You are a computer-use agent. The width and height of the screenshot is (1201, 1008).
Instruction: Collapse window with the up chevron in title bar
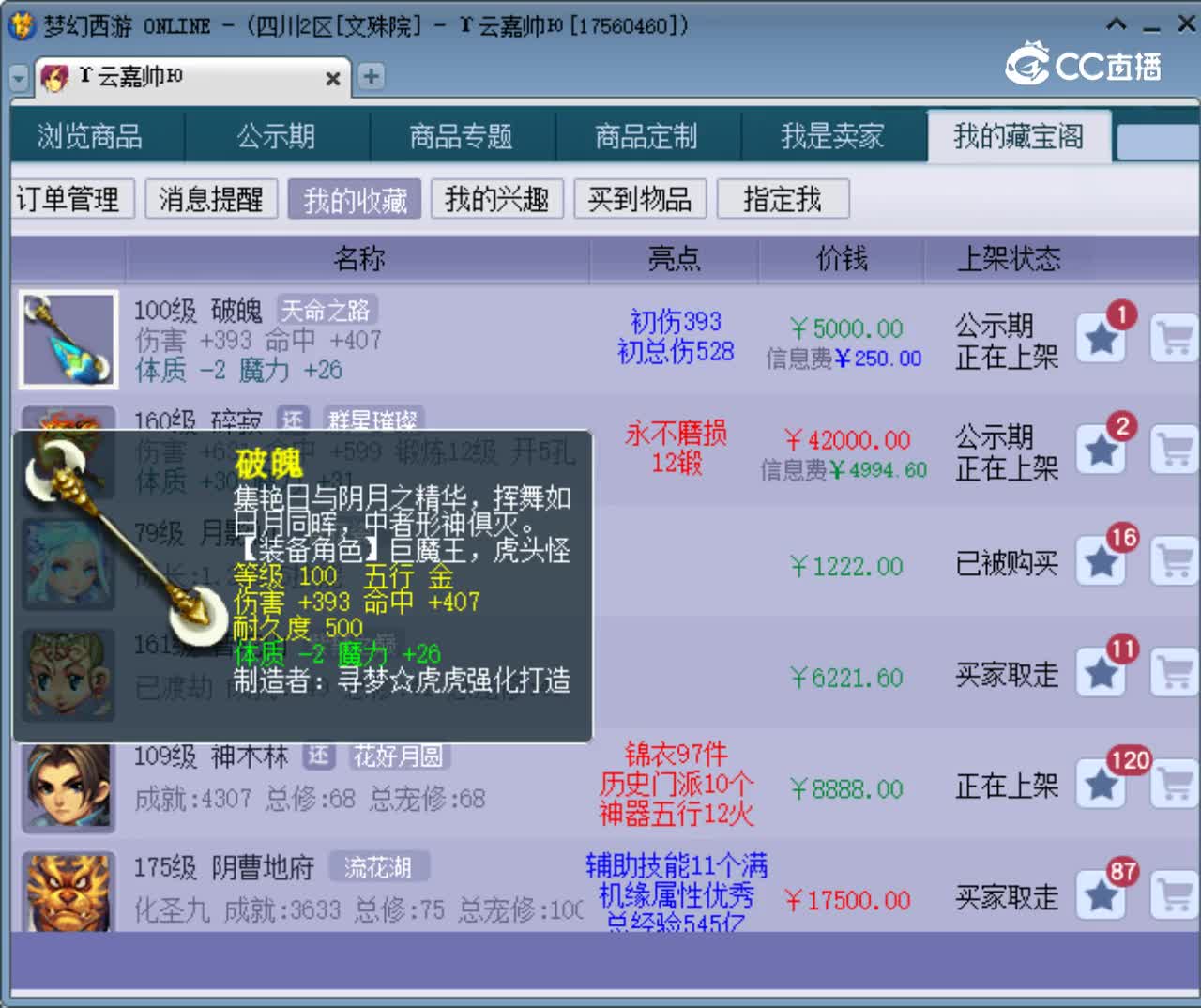(1117, 23)
